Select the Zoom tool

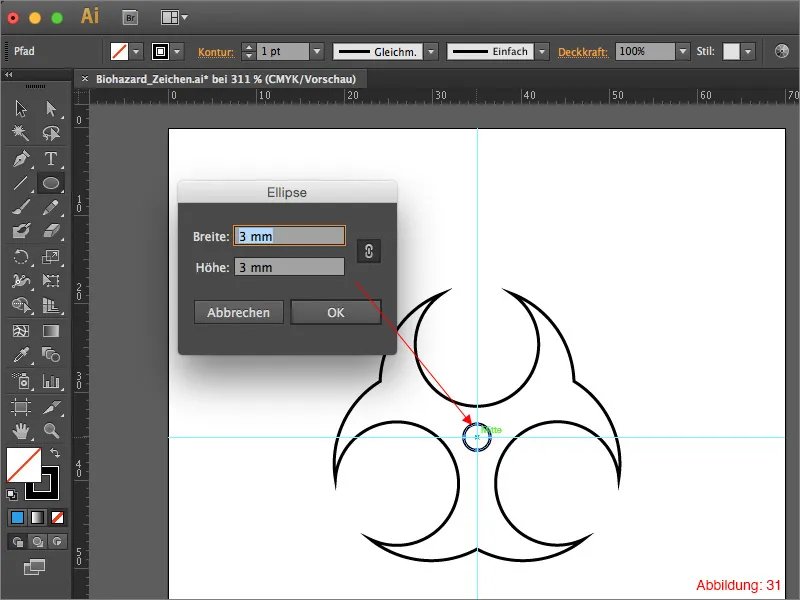(51, 431)
